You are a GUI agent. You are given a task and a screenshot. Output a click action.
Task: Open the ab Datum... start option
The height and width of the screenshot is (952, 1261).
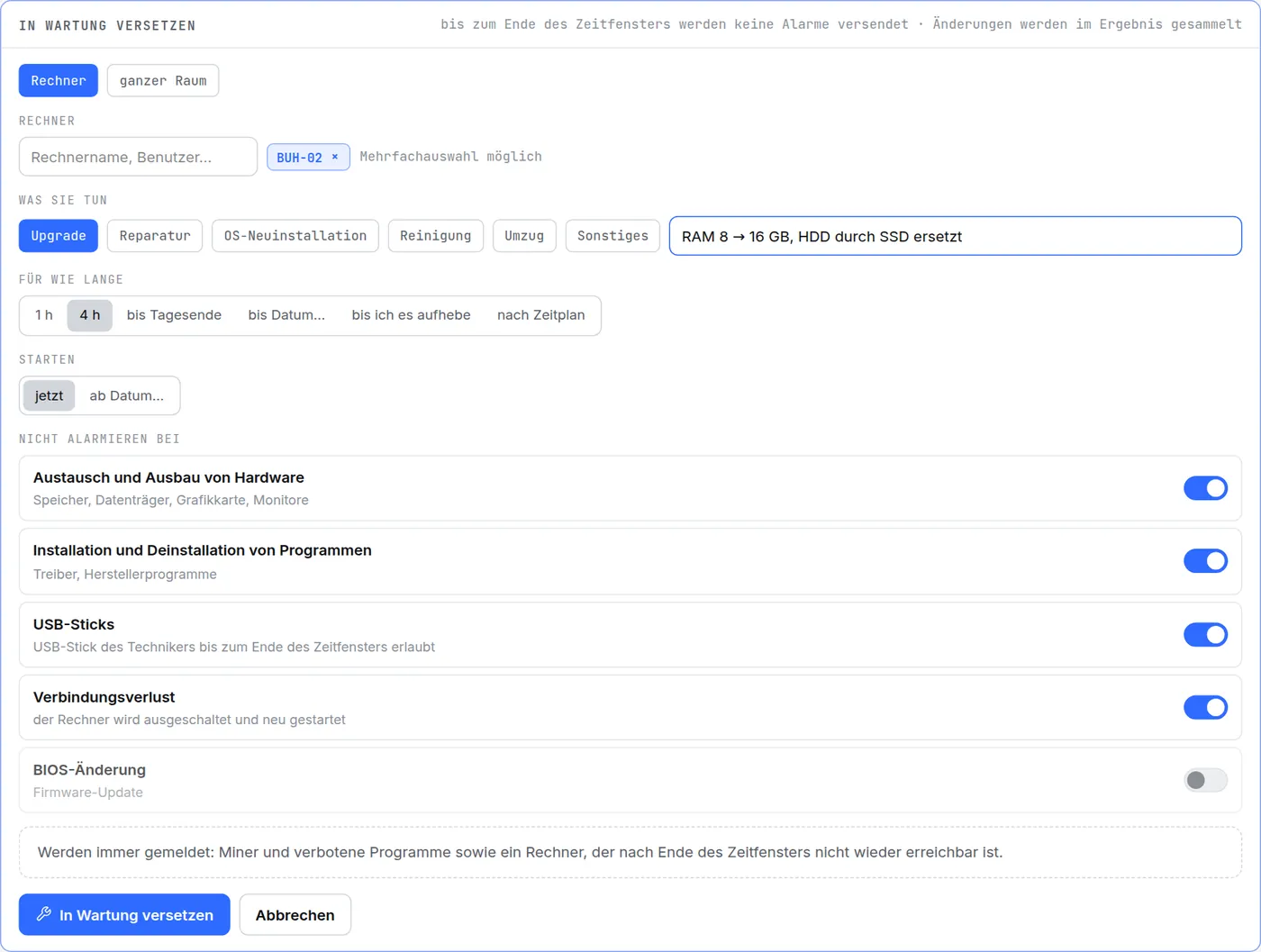click(x=127, y=395)
